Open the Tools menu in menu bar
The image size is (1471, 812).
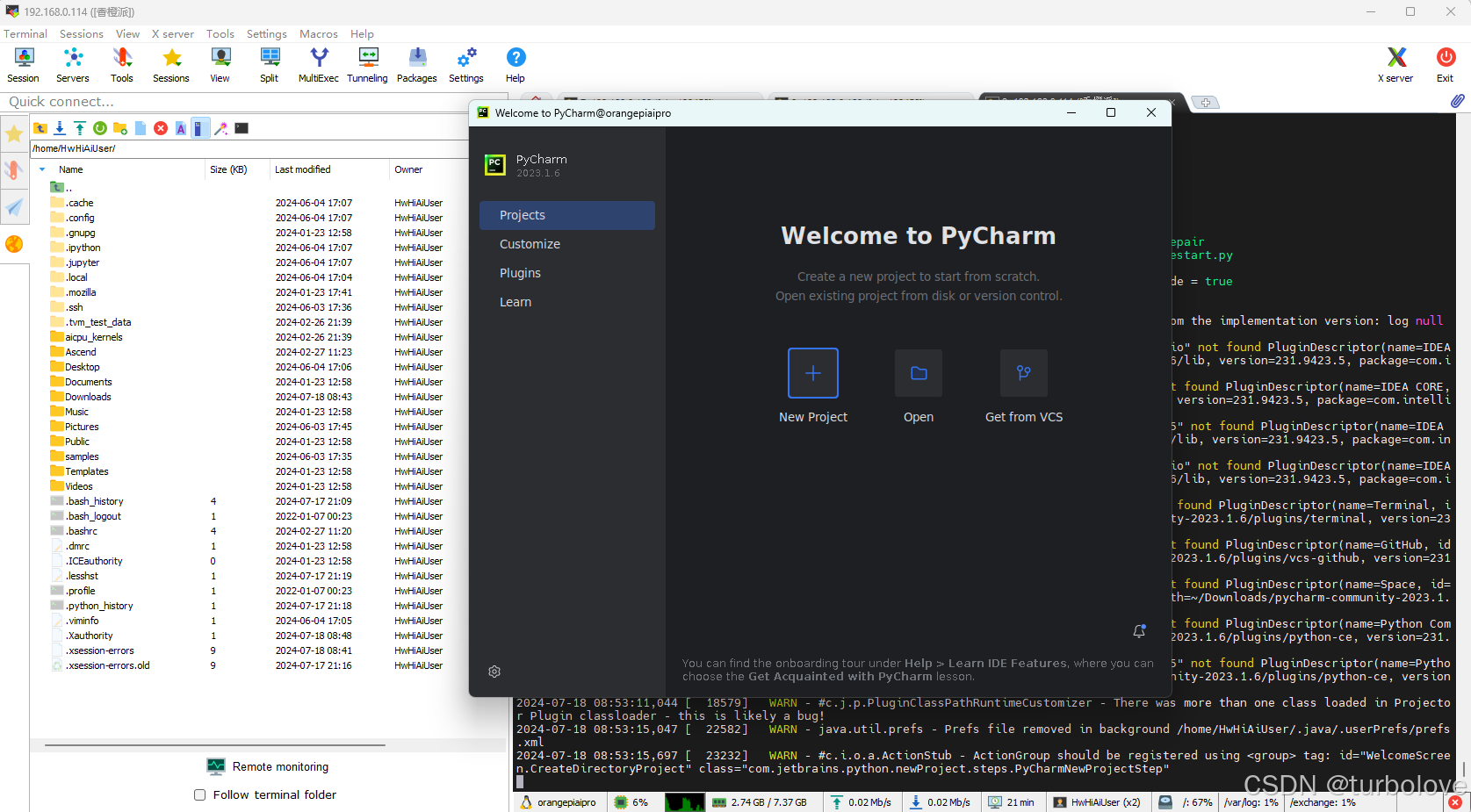tap(220, 34)
